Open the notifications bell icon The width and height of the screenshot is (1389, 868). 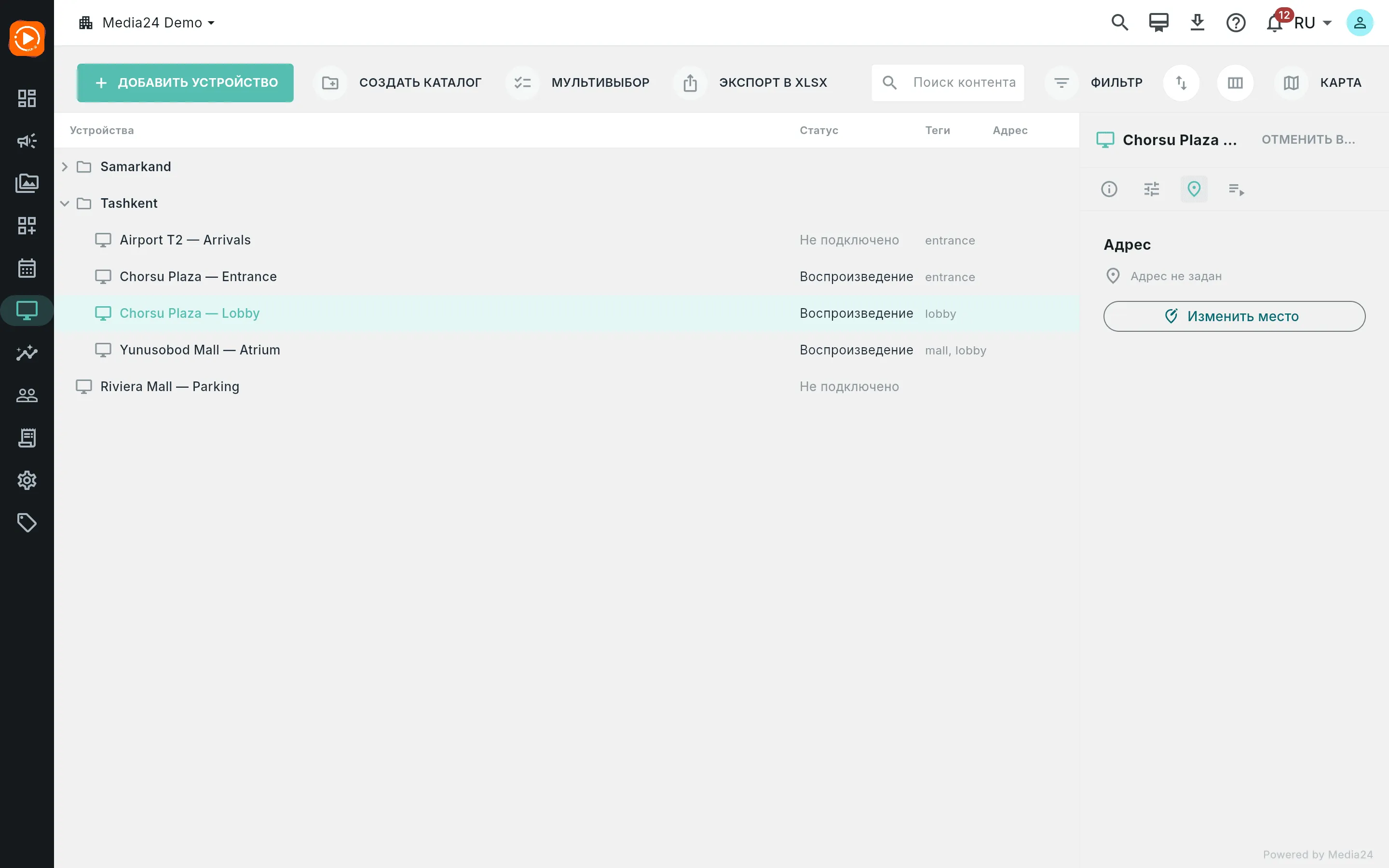1274,23
